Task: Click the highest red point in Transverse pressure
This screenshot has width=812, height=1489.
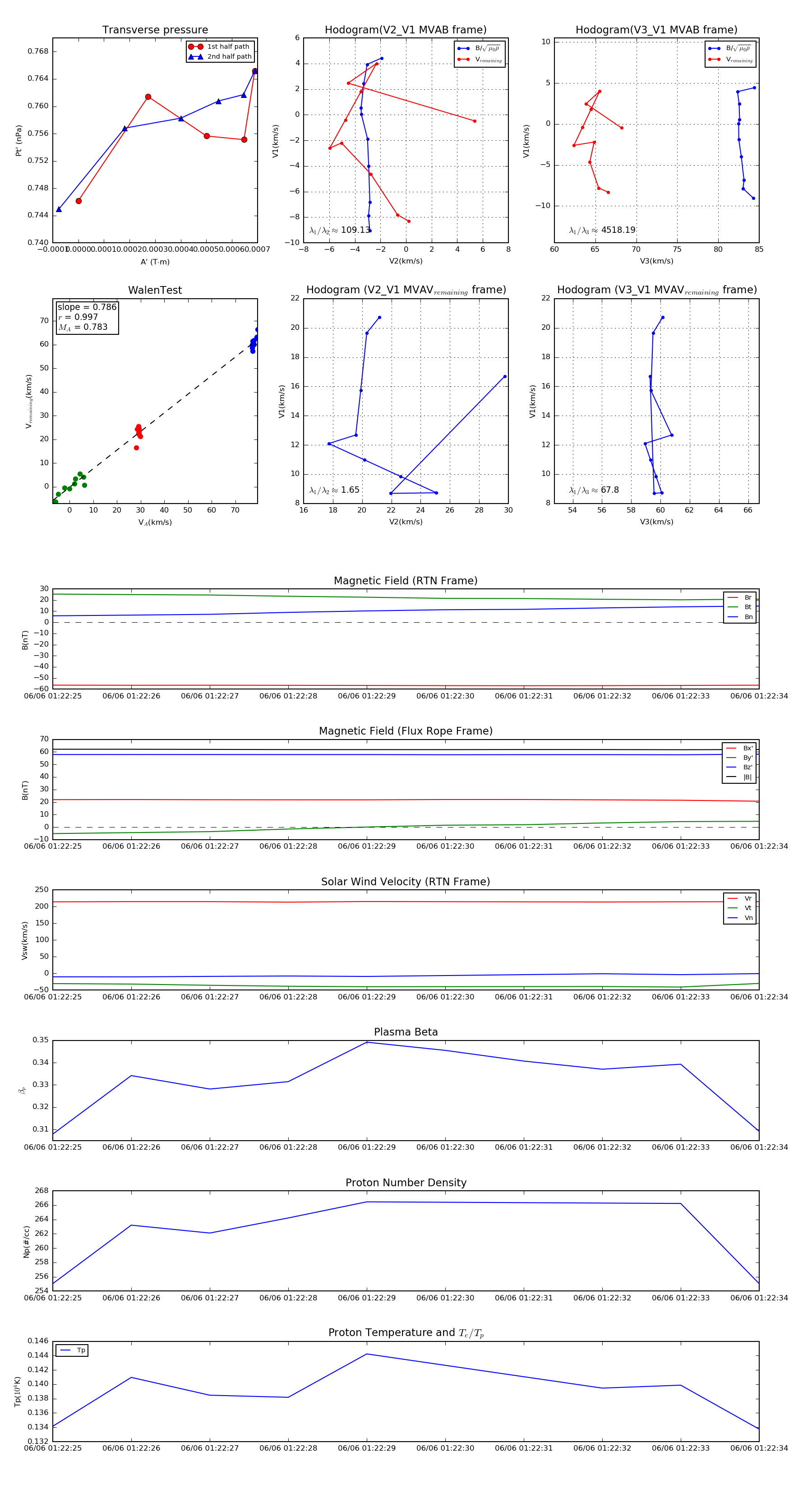Action: (255, 71)
